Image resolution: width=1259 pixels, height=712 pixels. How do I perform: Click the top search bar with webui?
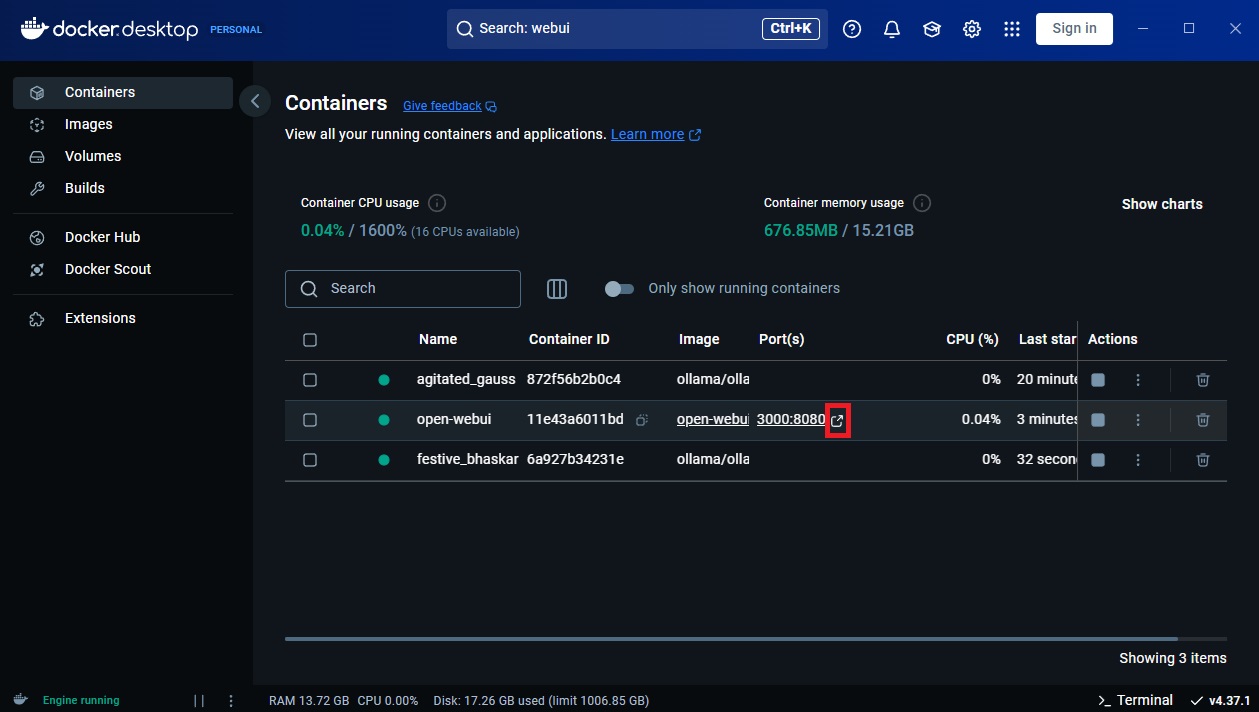[637, 29]
